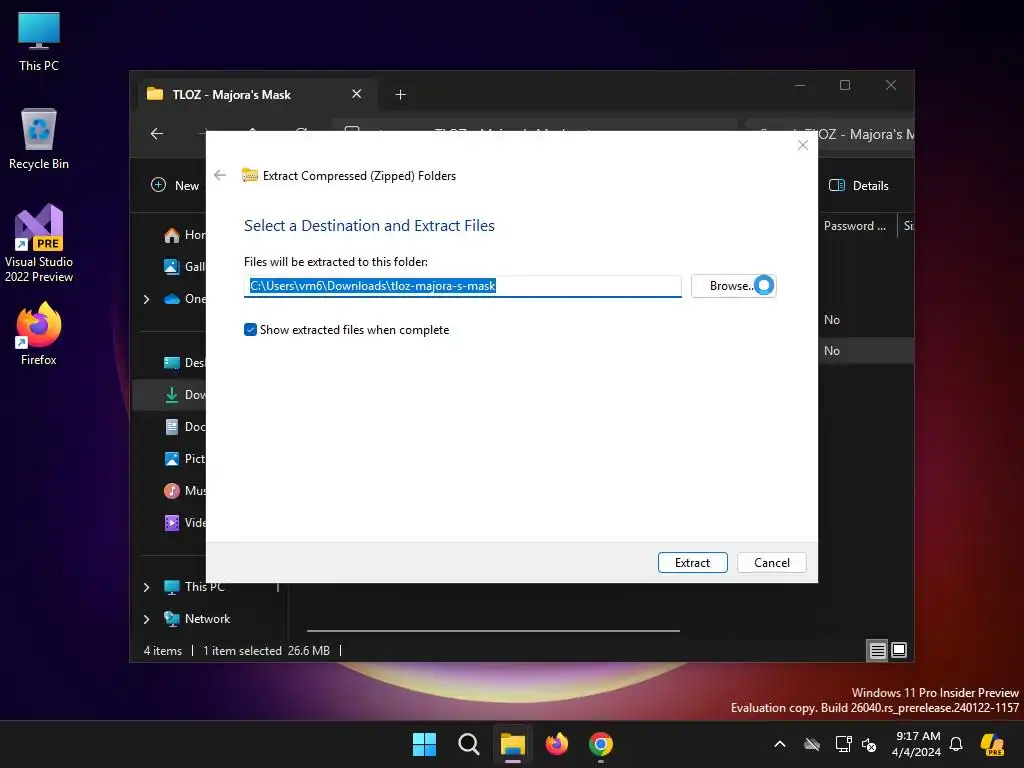Open Desktop folder in navigation pane
The width and height of the screenshot is (1024, 768).
(x=185, y=362)
